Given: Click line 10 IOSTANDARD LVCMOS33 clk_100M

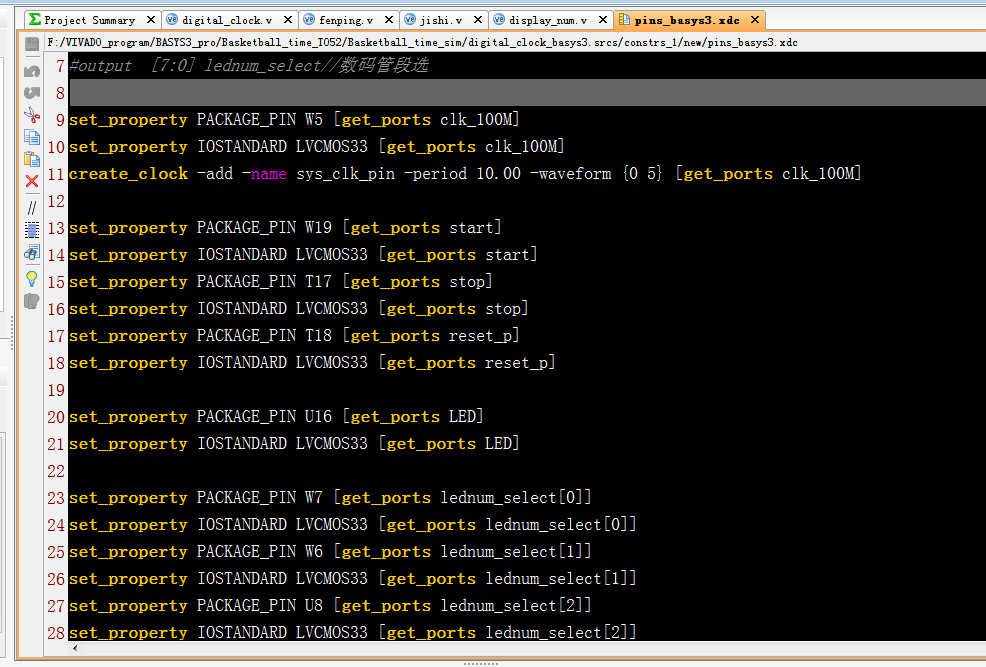Looking at the screenshot, I should click(317, 146).
